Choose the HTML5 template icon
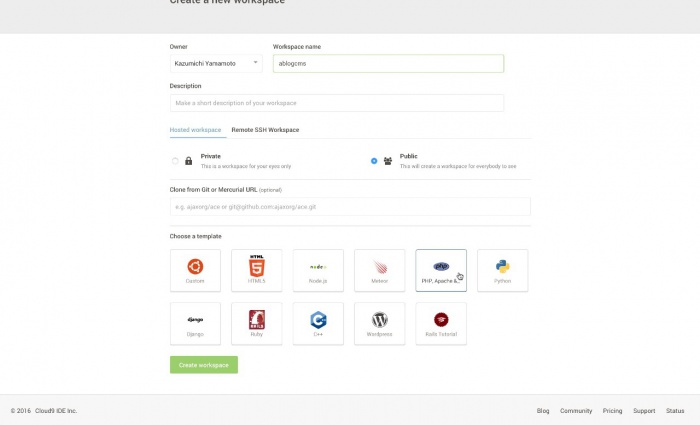700x425 pixels. pos(256,270)
